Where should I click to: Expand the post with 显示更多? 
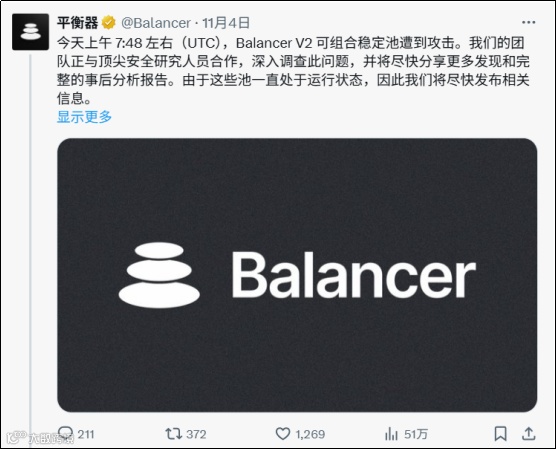tap(85, 117)
